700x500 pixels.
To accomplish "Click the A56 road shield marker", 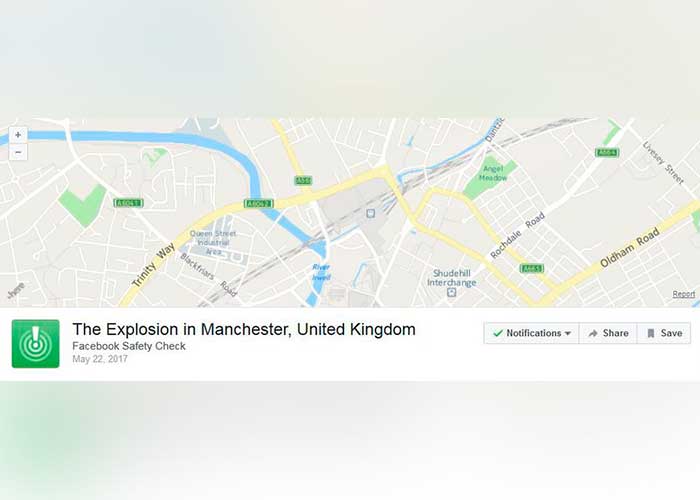I will [x=303, y=180].
